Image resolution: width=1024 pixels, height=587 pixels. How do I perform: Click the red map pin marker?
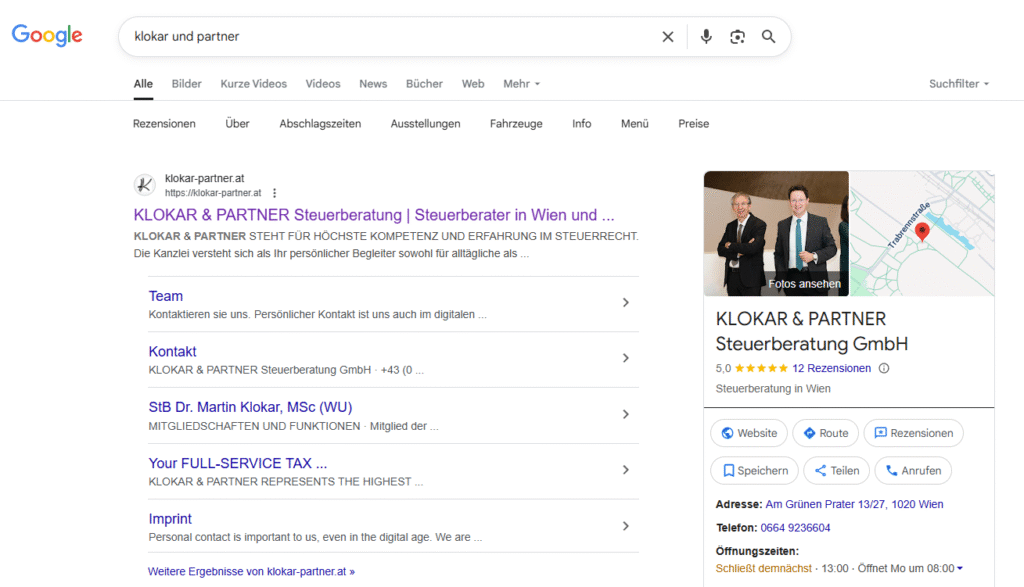point(921,232)
